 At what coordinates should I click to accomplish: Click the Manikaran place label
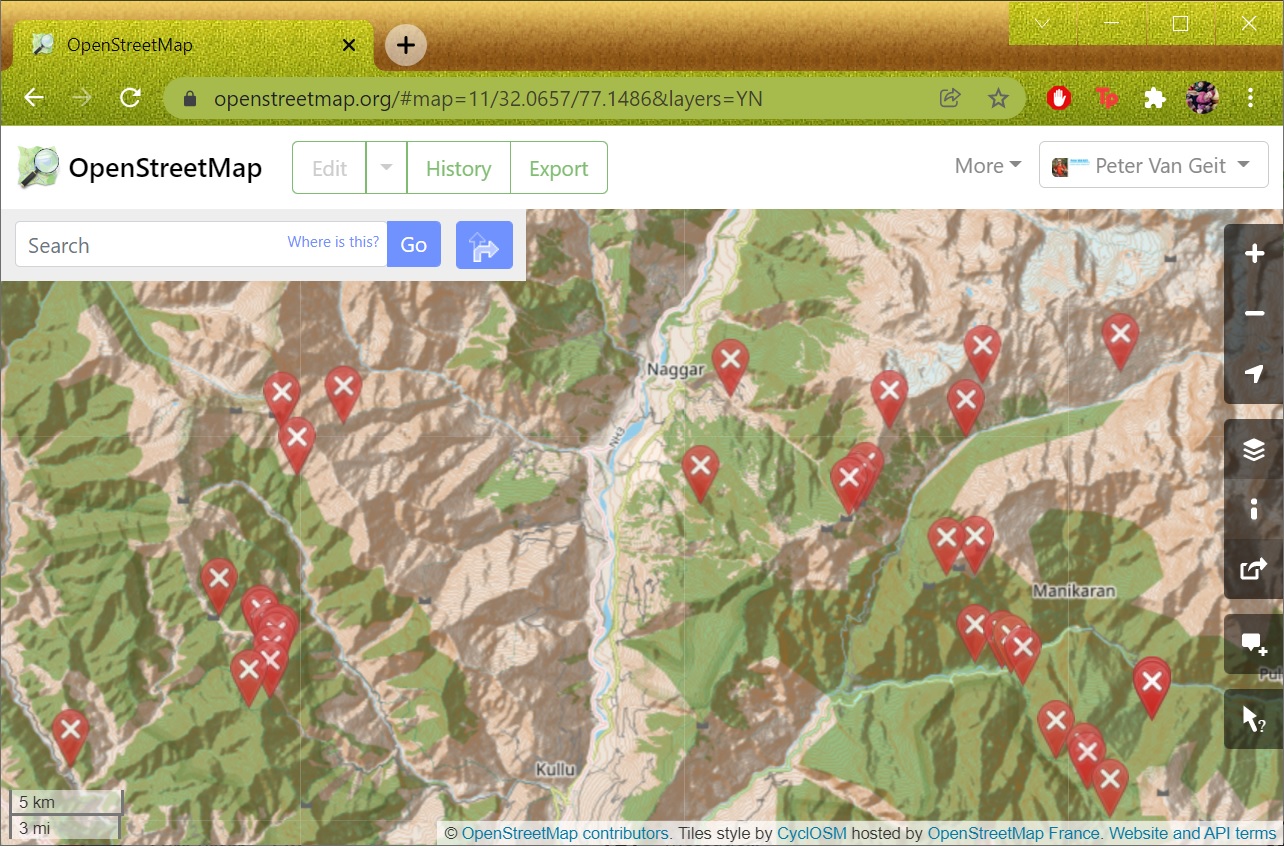1075,591
